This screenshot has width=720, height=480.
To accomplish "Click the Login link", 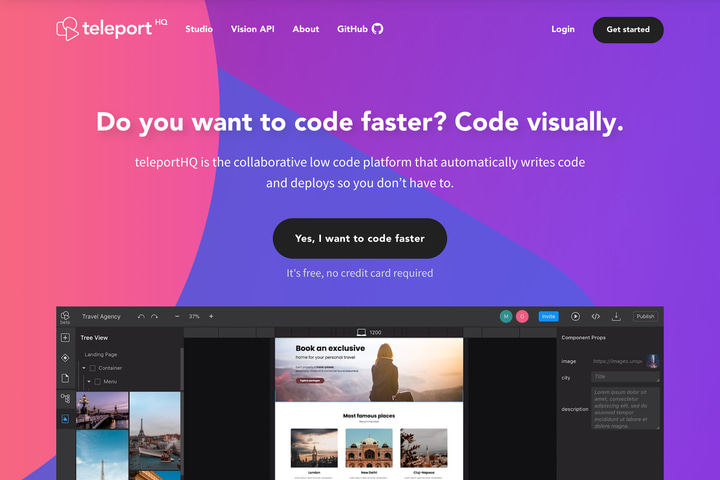I will pos(563,29).
